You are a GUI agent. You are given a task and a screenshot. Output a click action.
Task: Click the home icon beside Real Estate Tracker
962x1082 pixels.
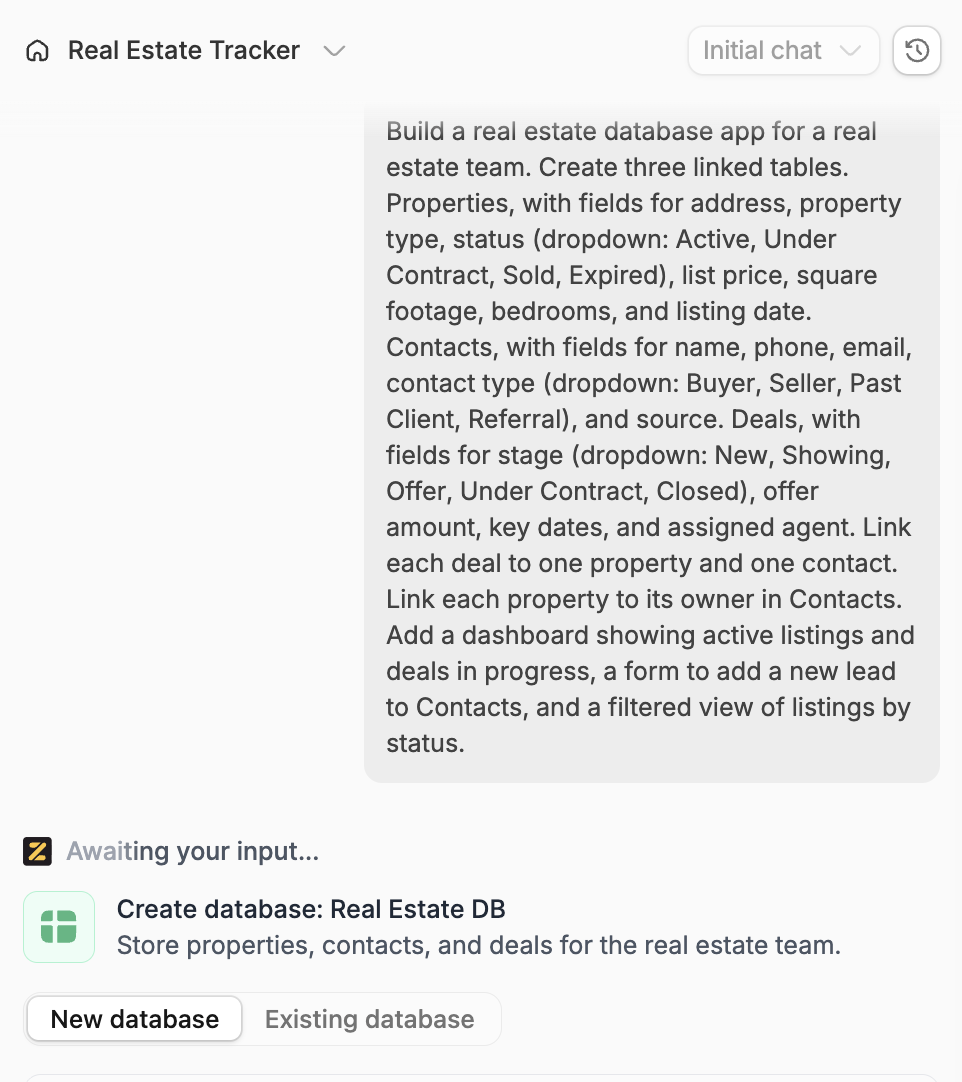tap(37, 51)
